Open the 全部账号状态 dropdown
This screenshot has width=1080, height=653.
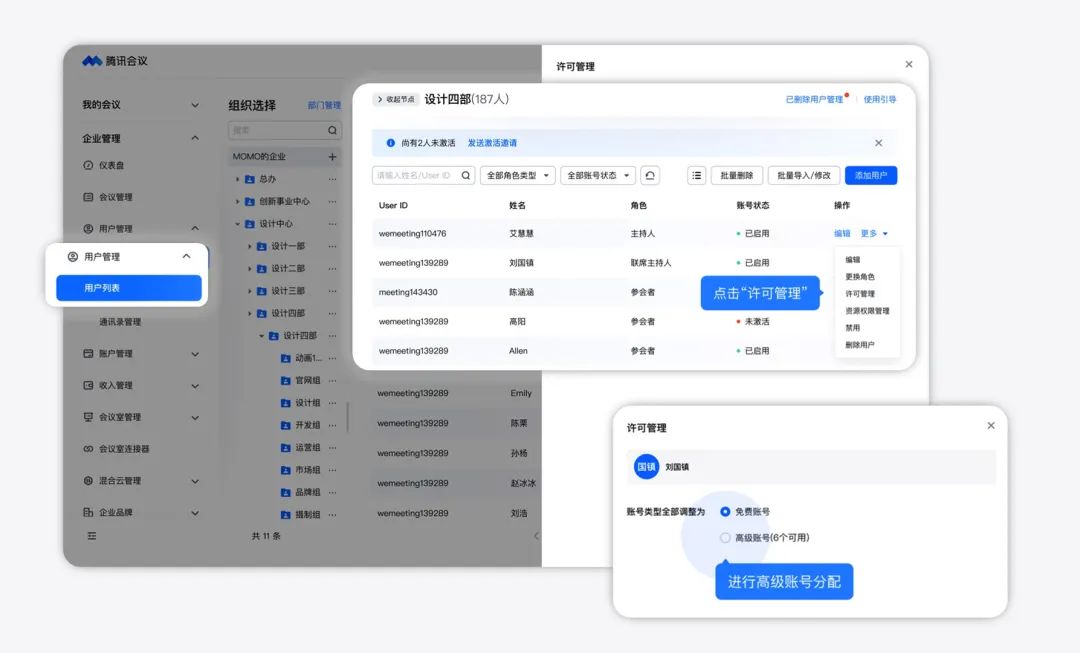[597, 175]
